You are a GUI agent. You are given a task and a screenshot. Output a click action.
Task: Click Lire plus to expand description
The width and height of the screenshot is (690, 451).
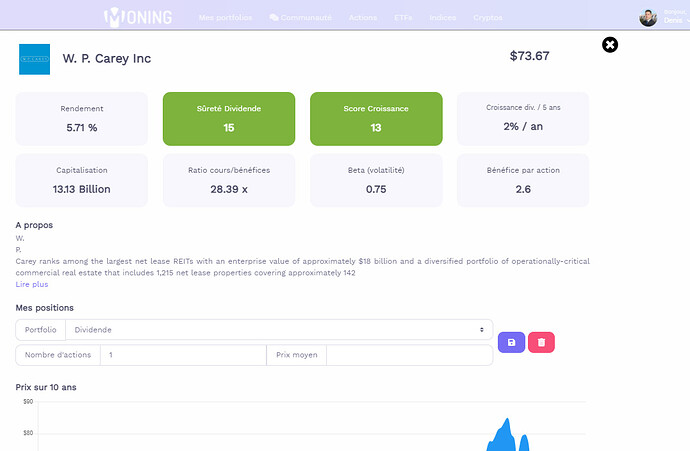32,284
